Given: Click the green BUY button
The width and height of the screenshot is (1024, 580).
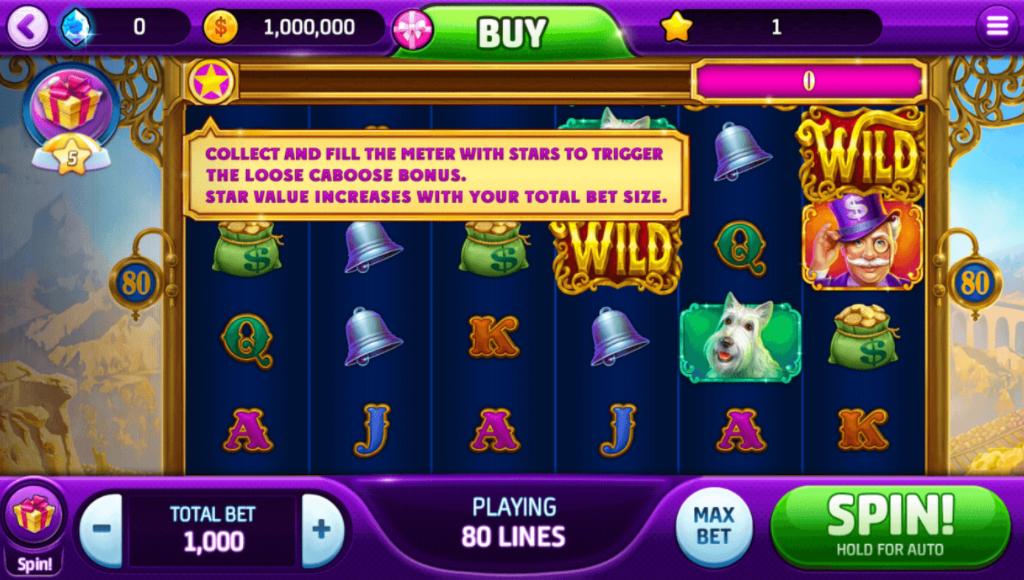Looking at the screenshot, I should point(513,33).
